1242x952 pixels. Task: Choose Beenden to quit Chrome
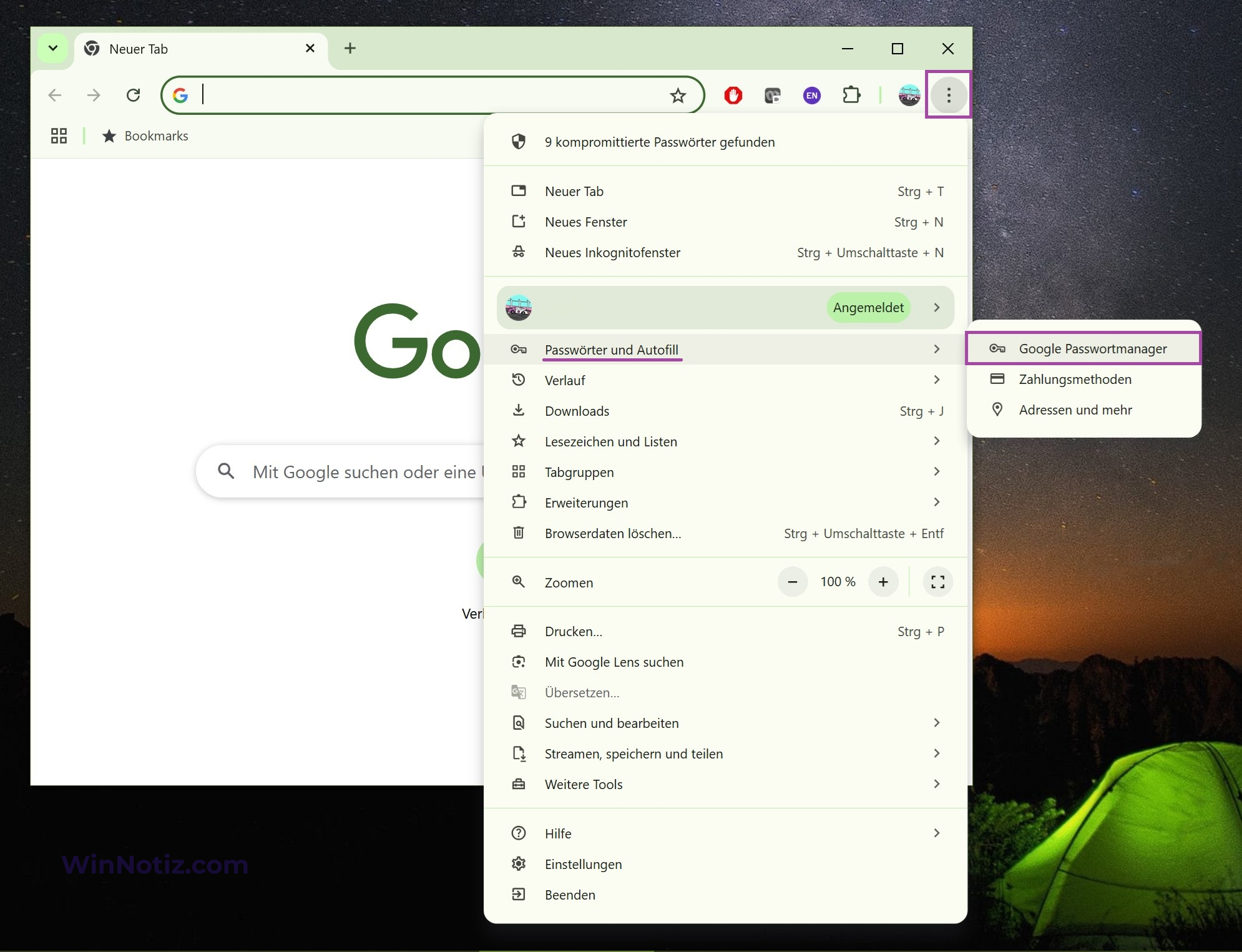(726, 894)
